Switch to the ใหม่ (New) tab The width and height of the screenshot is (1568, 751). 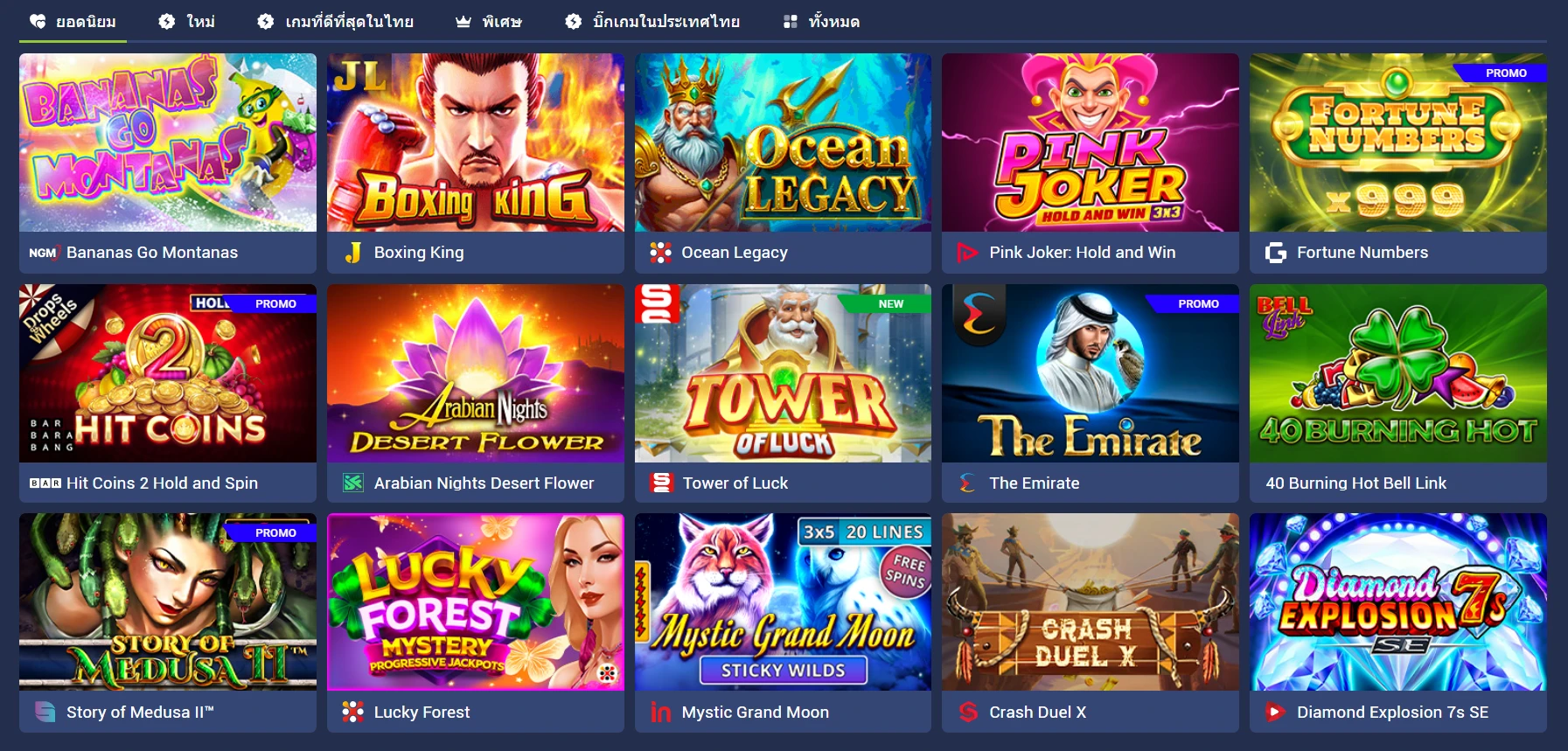187,21
